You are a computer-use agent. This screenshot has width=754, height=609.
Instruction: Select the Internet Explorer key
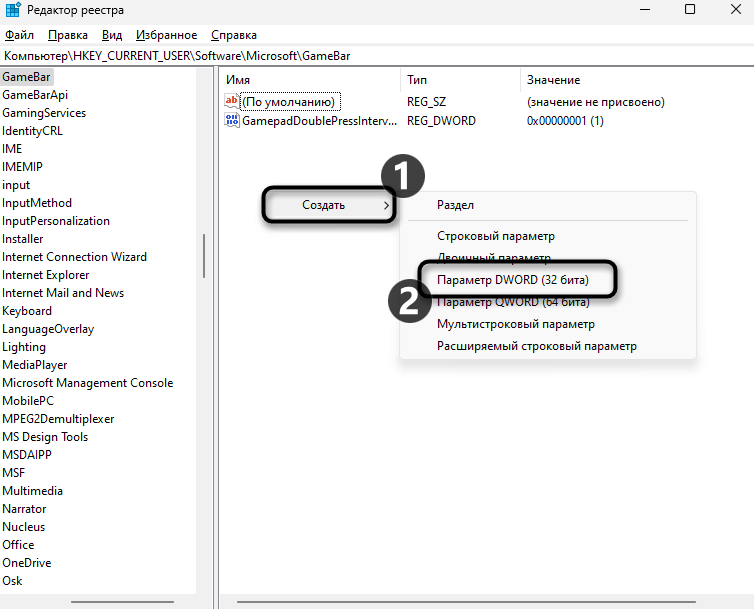tap(46, 275)
